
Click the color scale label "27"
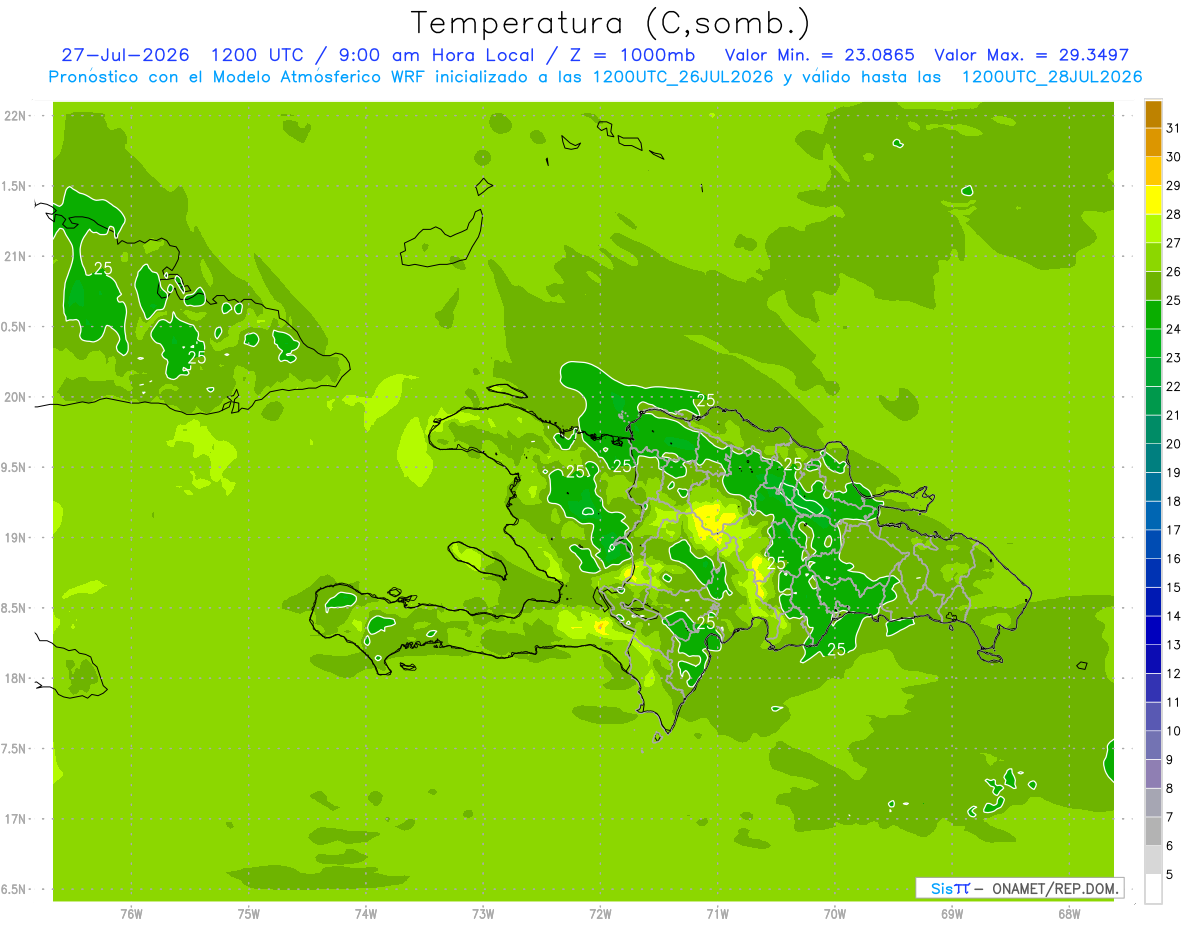[x=1174, y=242]
